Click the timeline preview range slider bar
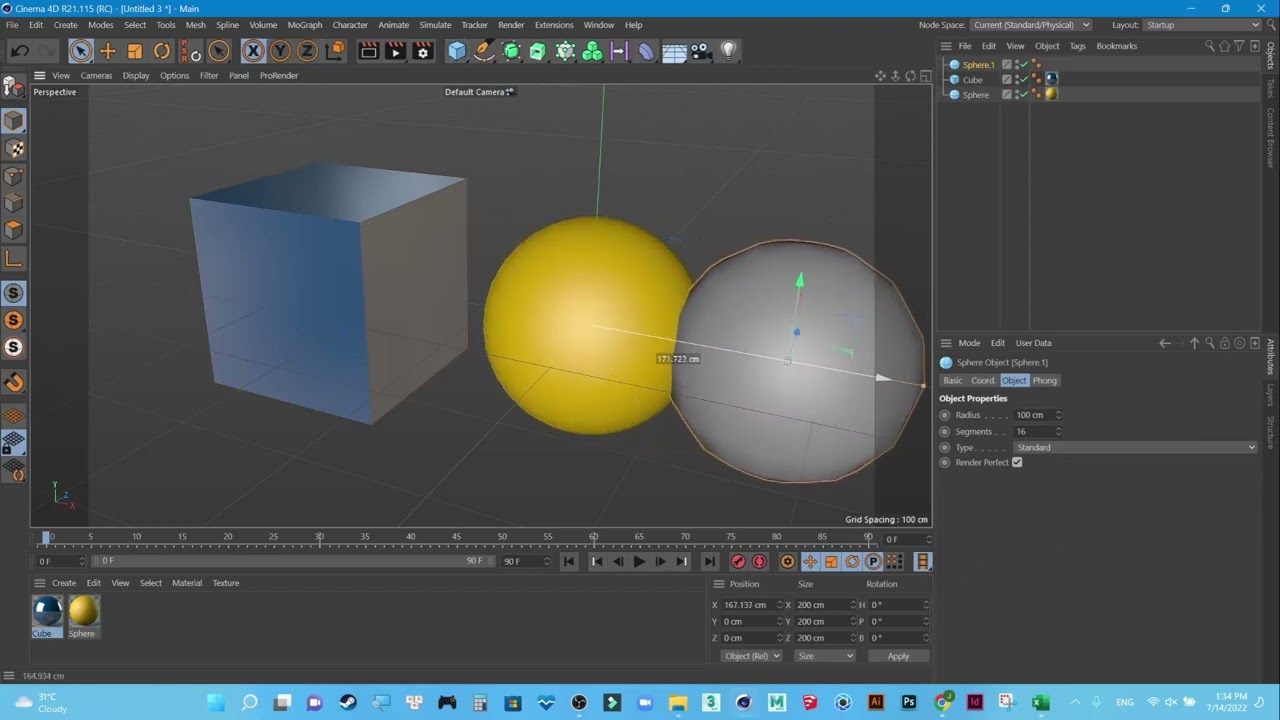 (x=291, y=562)
